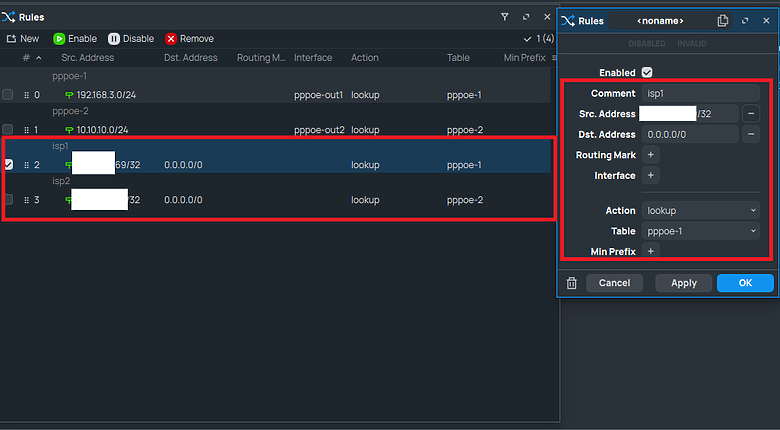
Task: Untick the checkbox for rule 2
Action: pos(7,164)
